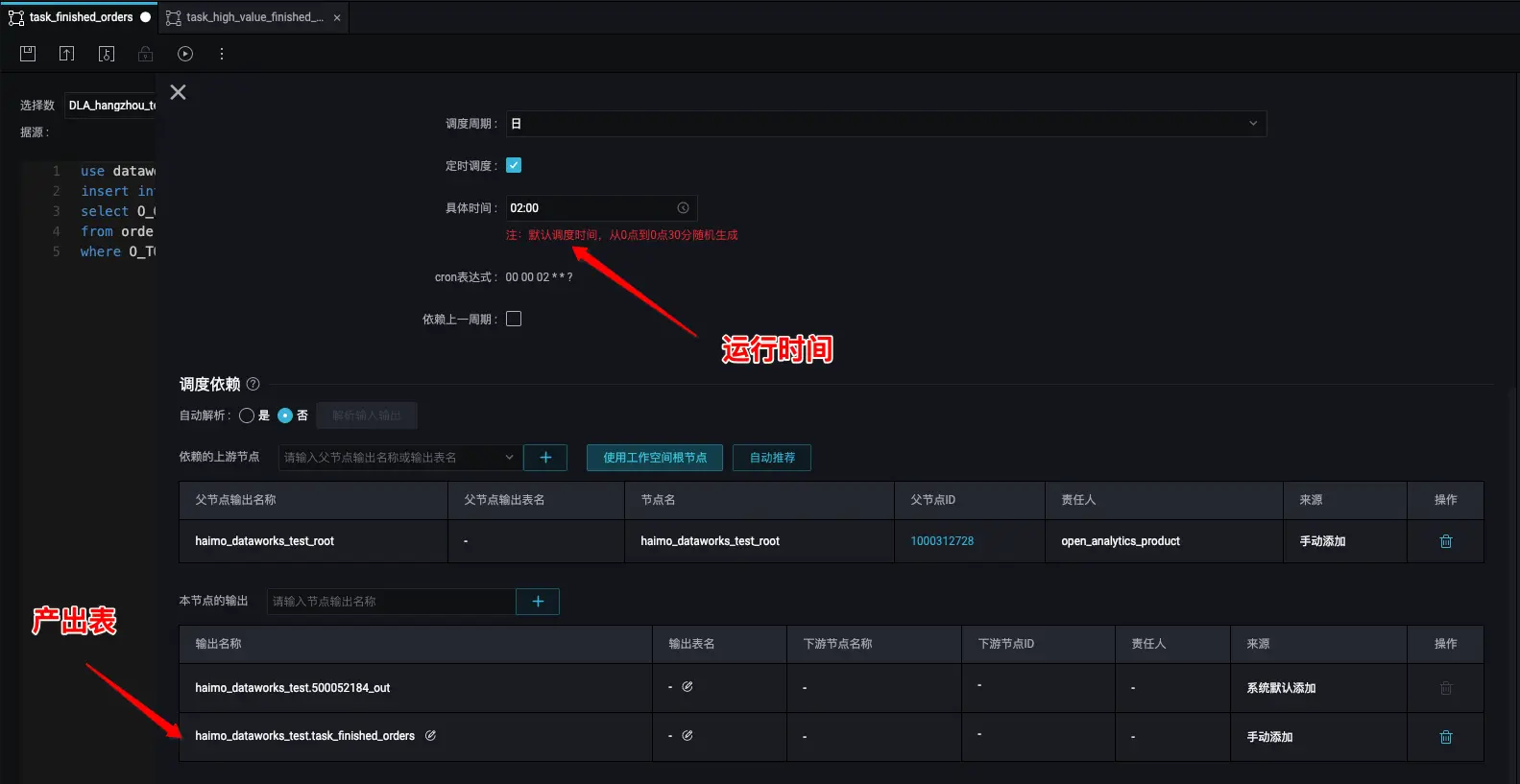This screenshot has height=784, width=1520.
Task: Edit the output name haimo_dataworks_test.task_finished_orders
Action: pyautogui.click(x=431, y=736)
